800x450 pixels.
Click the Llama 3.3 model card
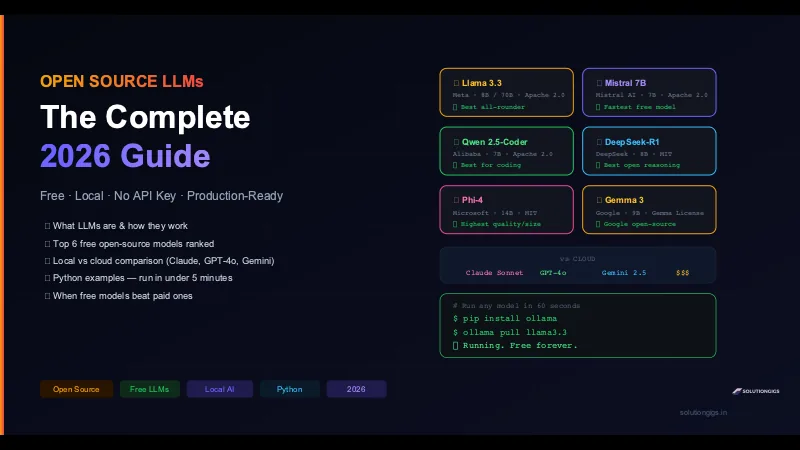point(506,92)
